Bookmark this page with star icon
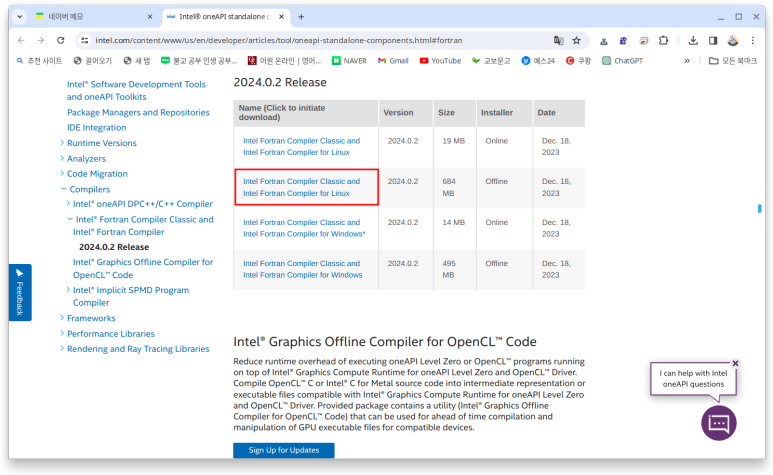The image size is (773, 475). (576, 40)
